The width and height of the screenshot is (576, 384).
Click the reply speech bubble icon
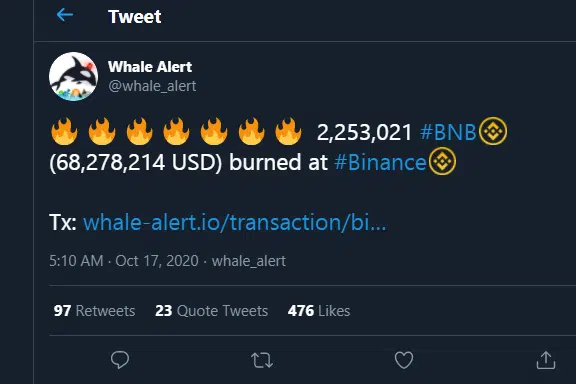(x=120, y=360)
